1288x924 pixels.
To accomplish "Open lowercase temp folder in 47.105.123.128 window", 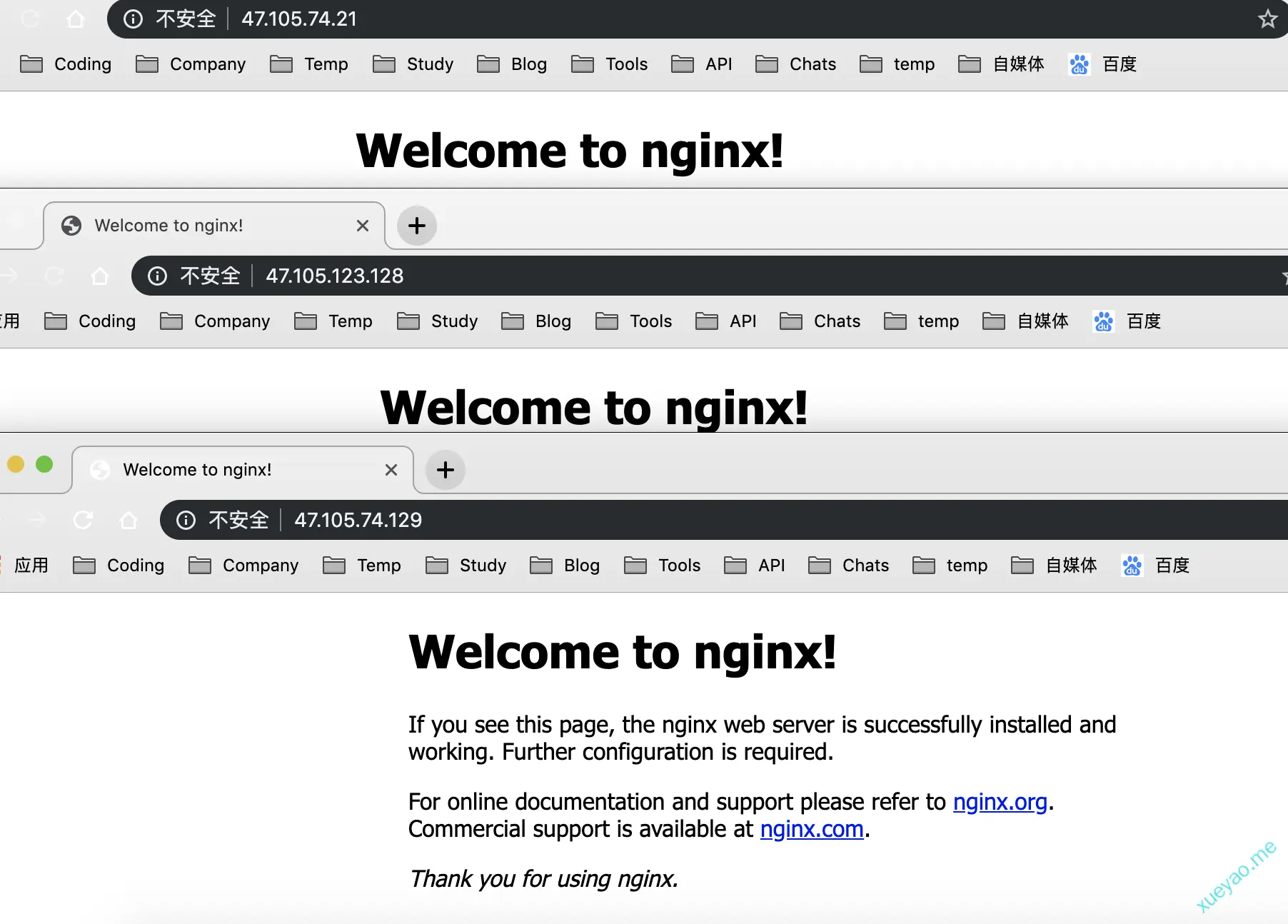I will coord(922,321).
